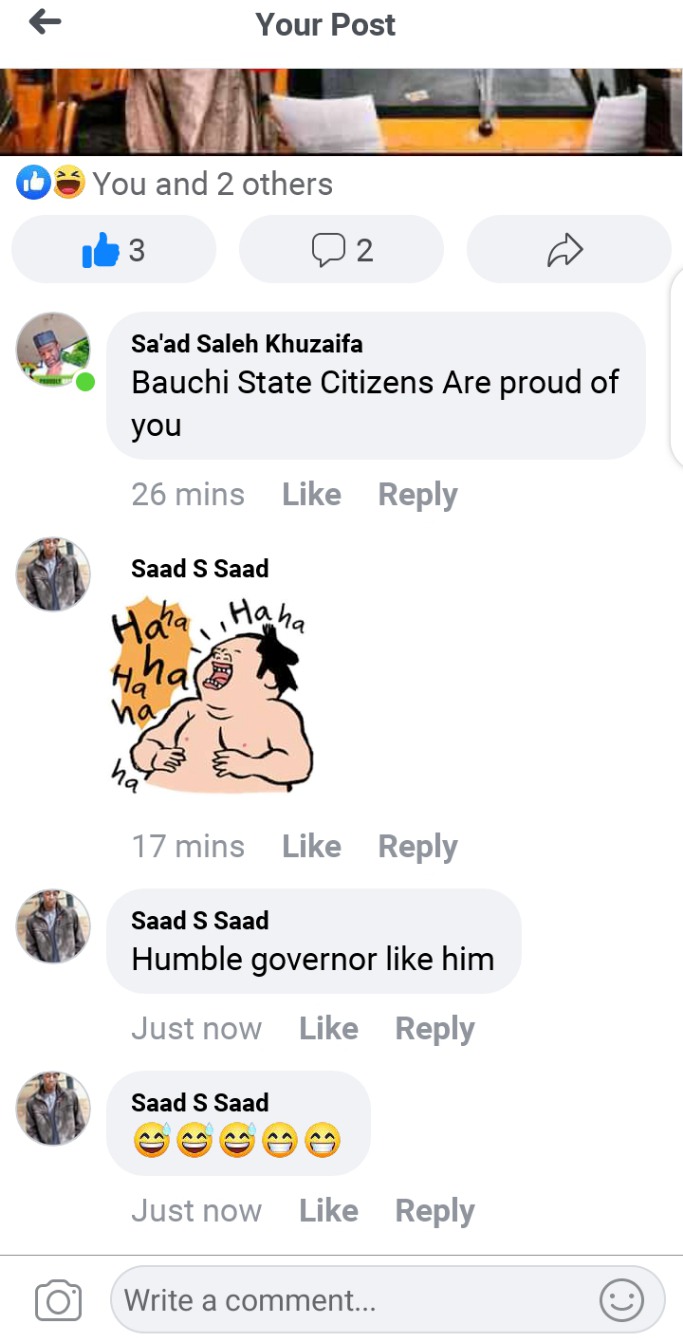Viewport: 683px width, 1338px height.
Task: Open the post image at top
Action: (x=341, y=111)
